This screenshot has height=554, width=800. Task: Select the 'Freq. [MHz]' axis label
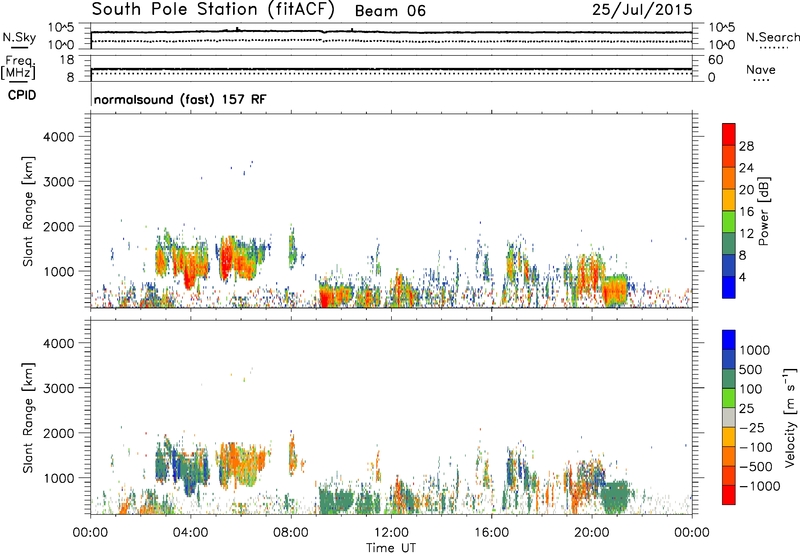[18, 68]
